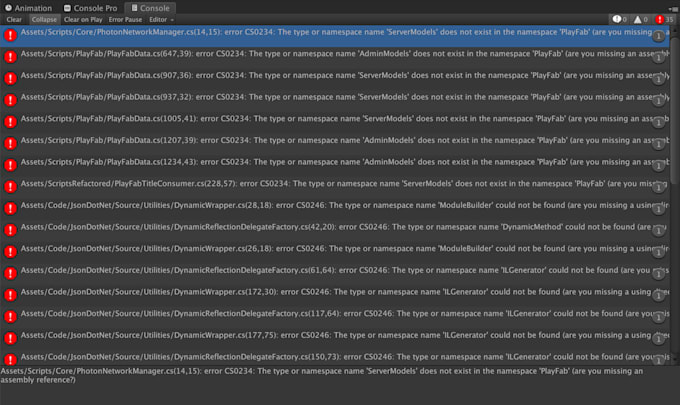
Task: Open the Editor dropdown
Action: tap(161, 20)
